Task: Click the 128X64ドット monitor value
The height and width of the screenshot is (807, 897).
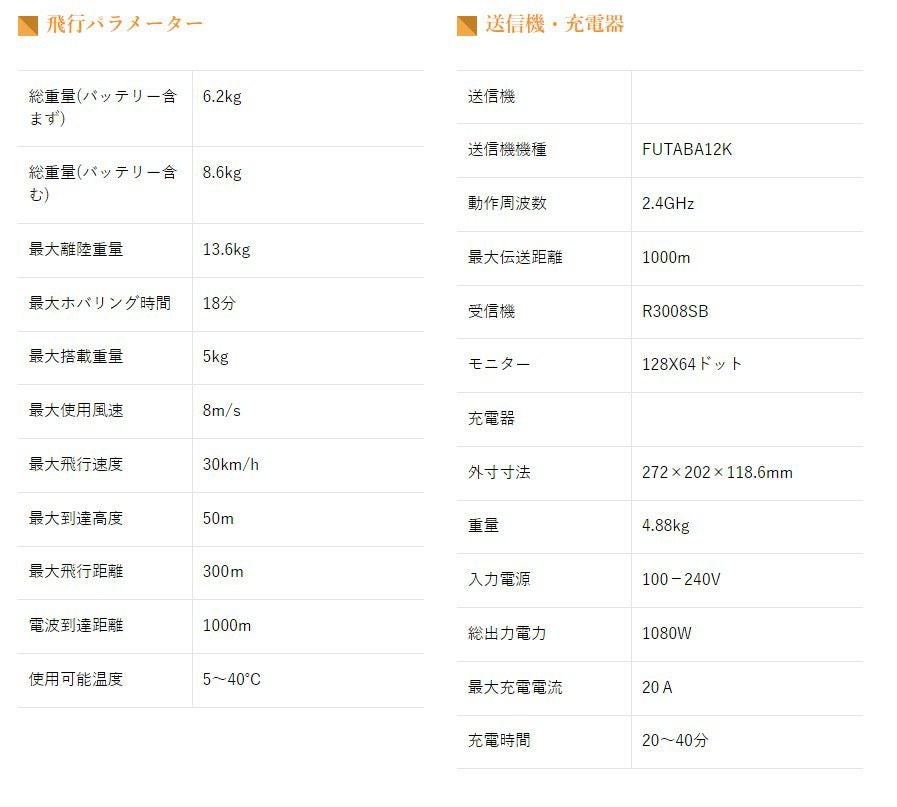Action: [692, 364]
